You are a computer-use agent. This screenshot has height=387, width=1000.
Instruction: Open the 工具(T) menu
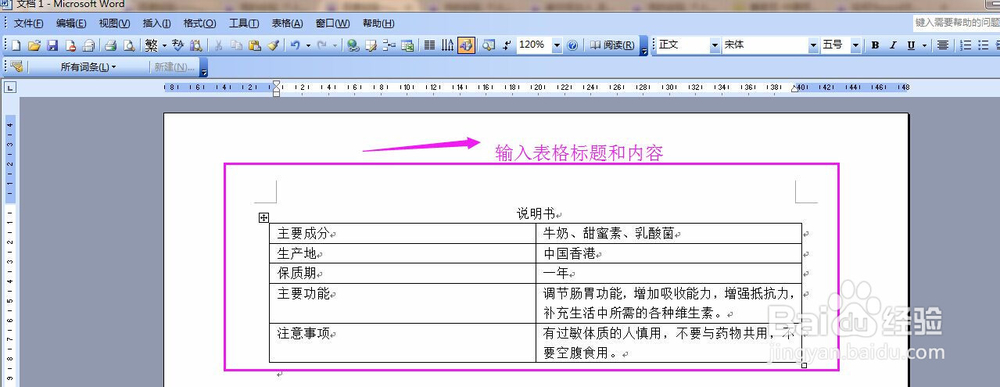click(x=244, y=24)
